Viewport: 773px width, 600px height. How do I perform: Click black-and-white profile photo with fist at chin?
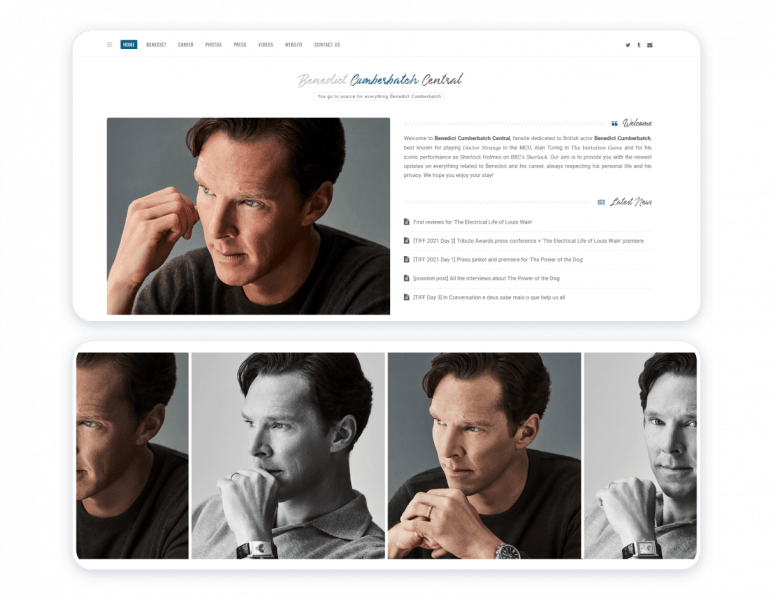tap(288, 456)
